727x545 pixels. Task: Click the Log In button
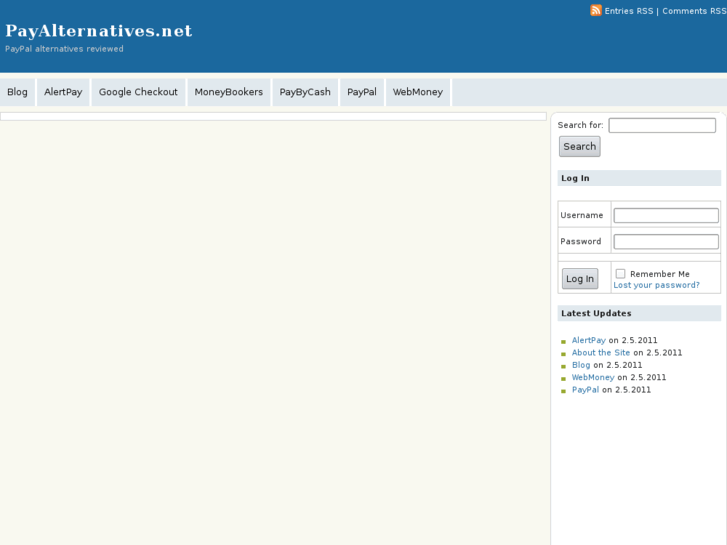point(580,279)
